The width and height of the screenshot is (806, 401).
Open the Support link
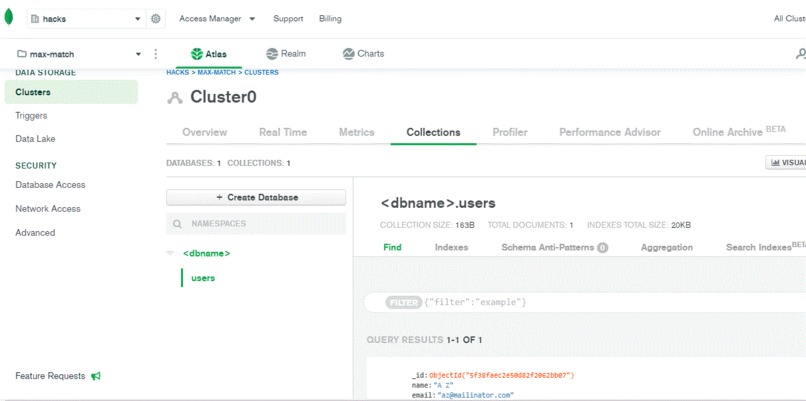tap(288, 19)
